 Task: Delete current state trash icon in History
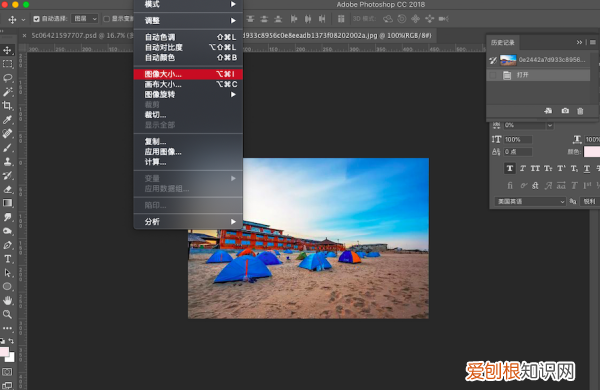point(580,111)
